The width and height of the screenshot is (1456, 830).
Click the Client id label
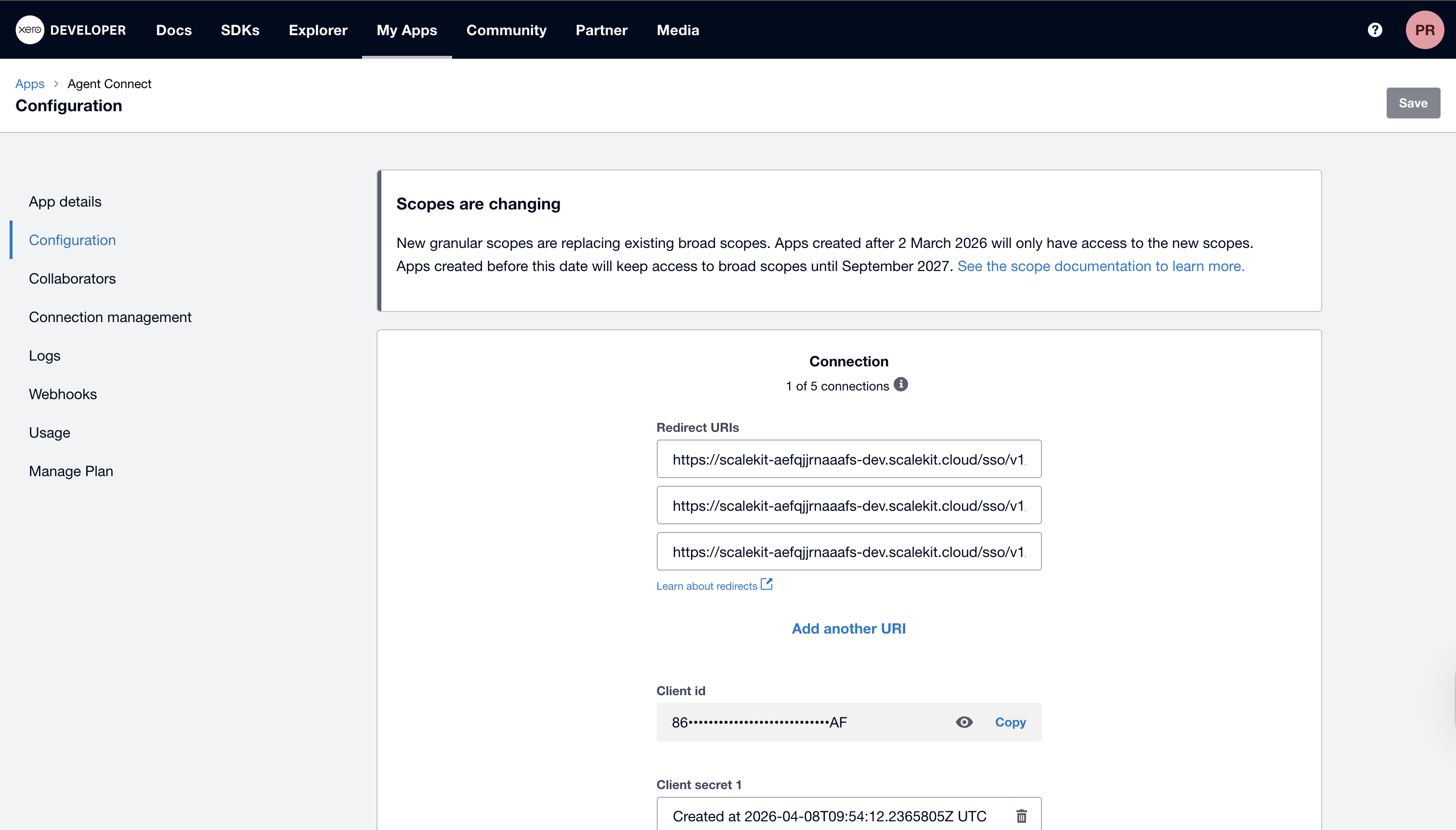point(681,691)
